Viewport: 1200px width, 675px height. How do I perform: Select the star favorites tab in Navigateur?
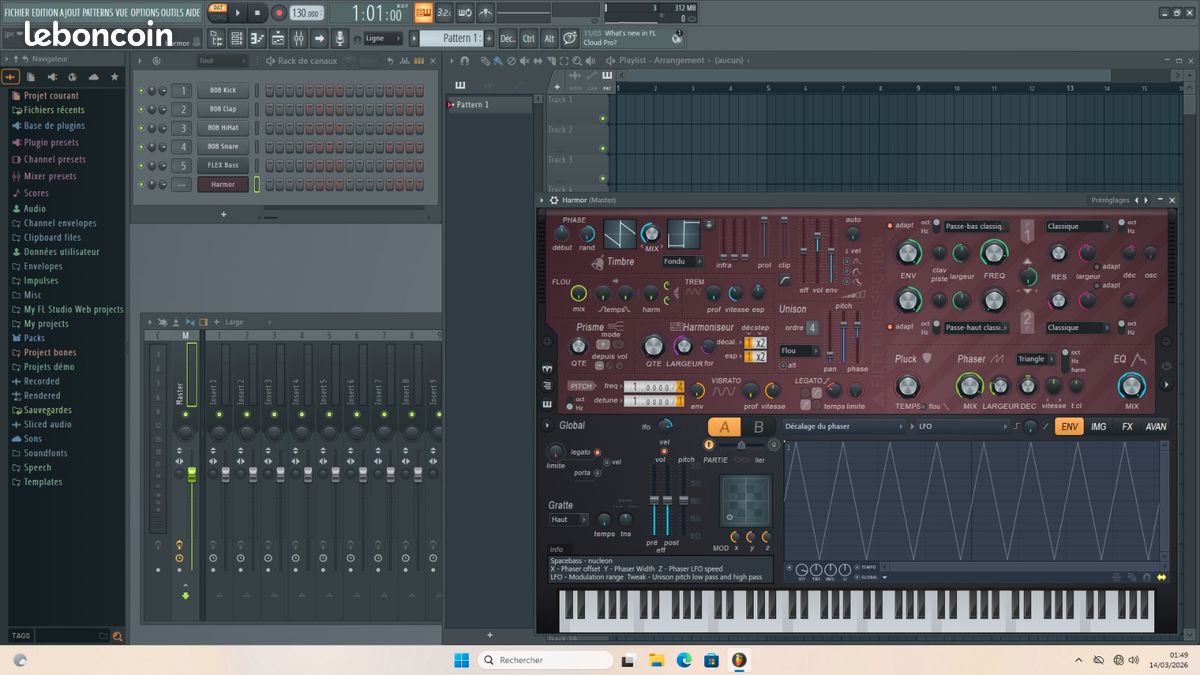coord(114,77)
